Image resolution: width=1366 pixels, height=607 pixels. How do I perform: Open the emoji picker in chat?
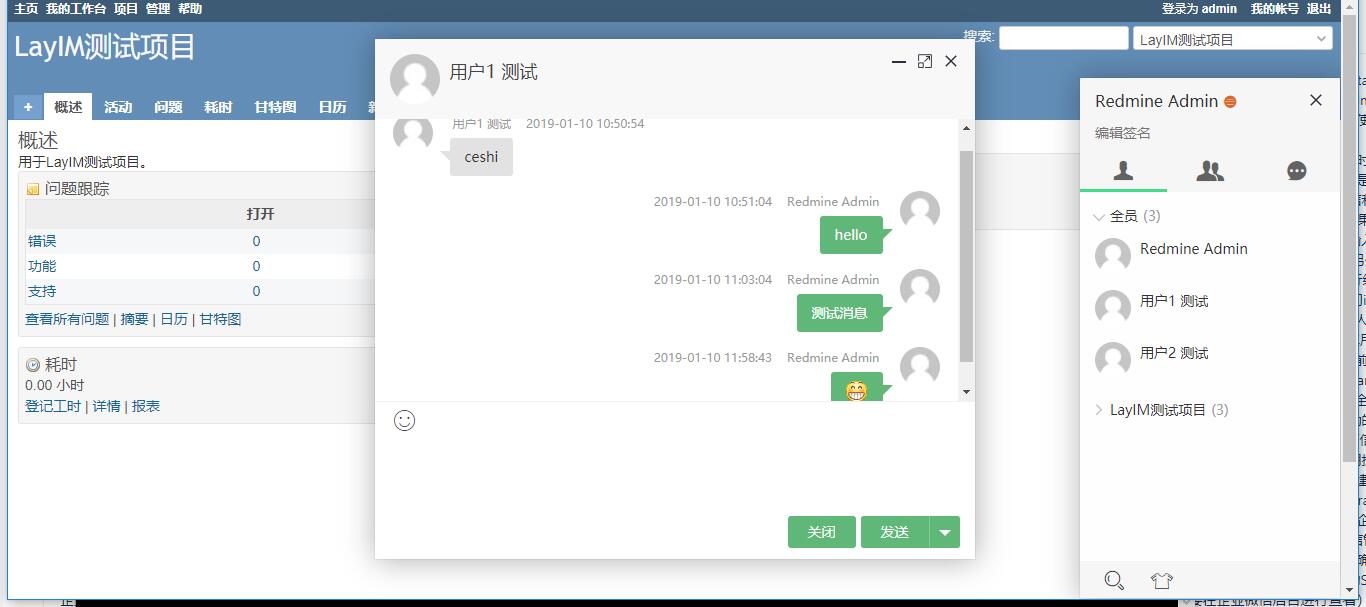click(x=404, y=420)
